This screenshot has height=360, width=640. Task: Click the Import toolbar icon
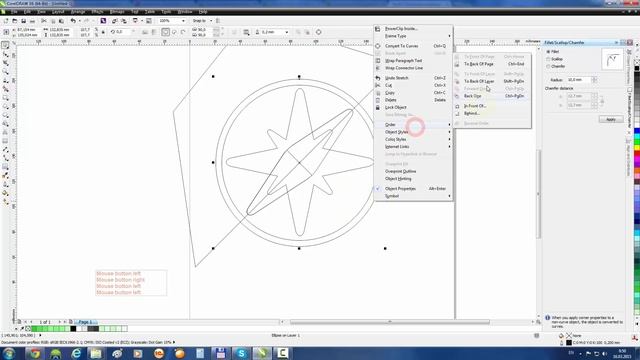[115, 21]
